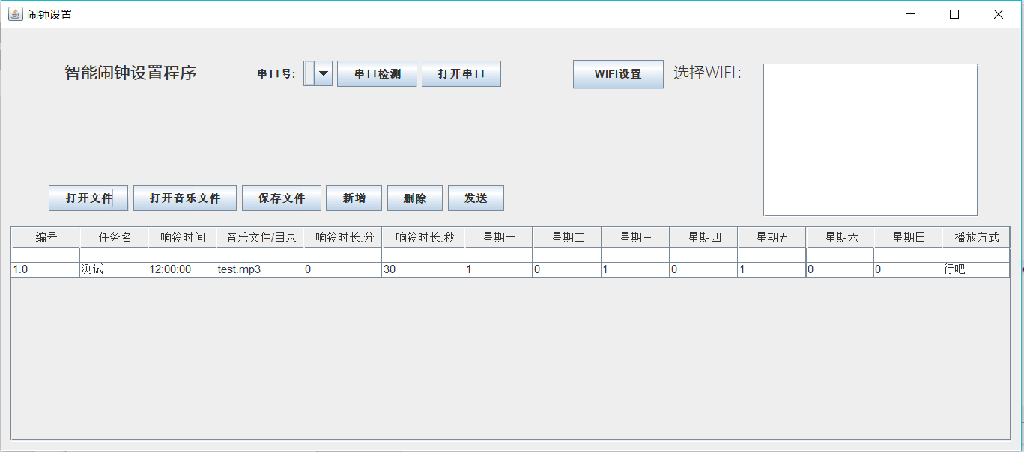Image resolution: width=1024 pixels, height=452 pixels.
Task: Minimize the 闹钟设置 window
Action: click(910, 14)
